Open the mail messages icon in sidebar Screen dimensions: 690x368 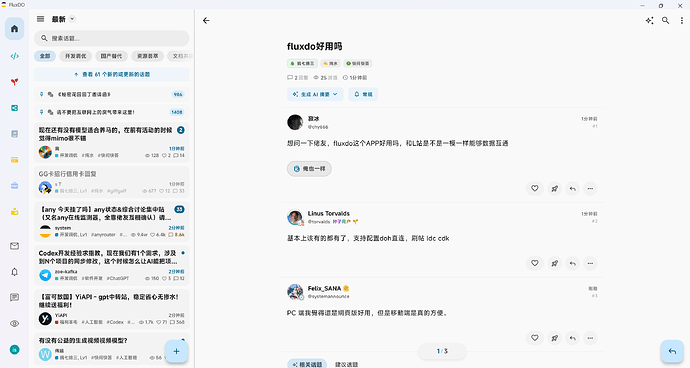pos(15,246)
